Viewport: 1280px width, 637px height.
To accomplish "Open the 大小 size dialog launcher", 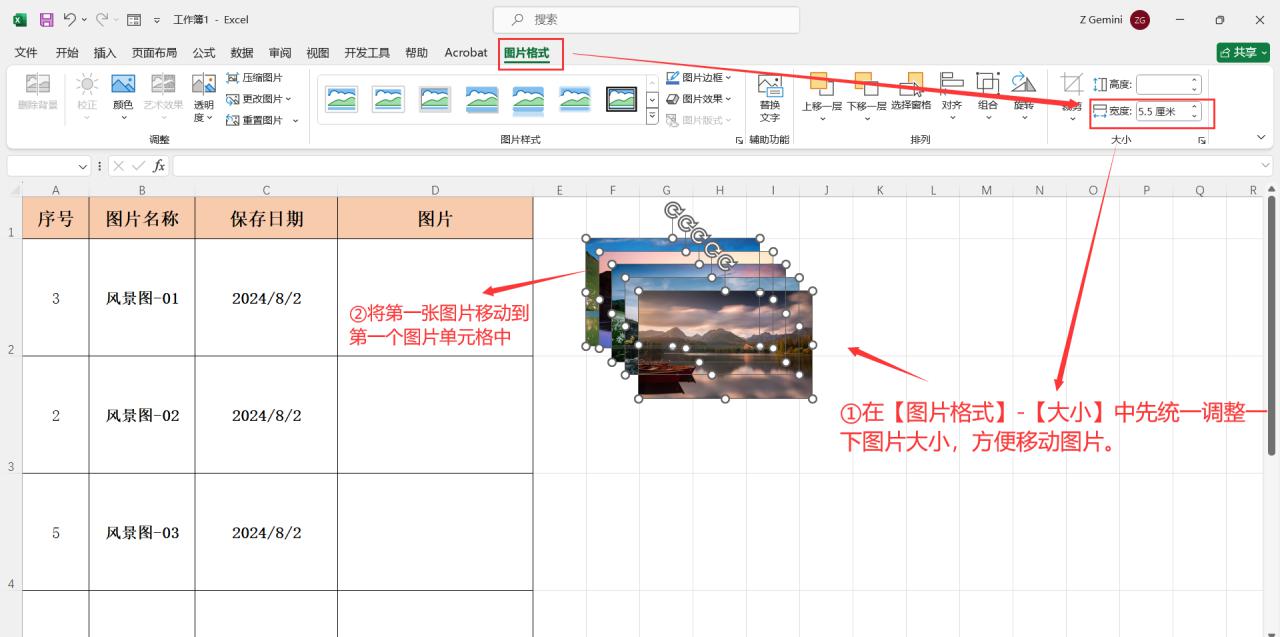I will click(x=1202, y=141).
